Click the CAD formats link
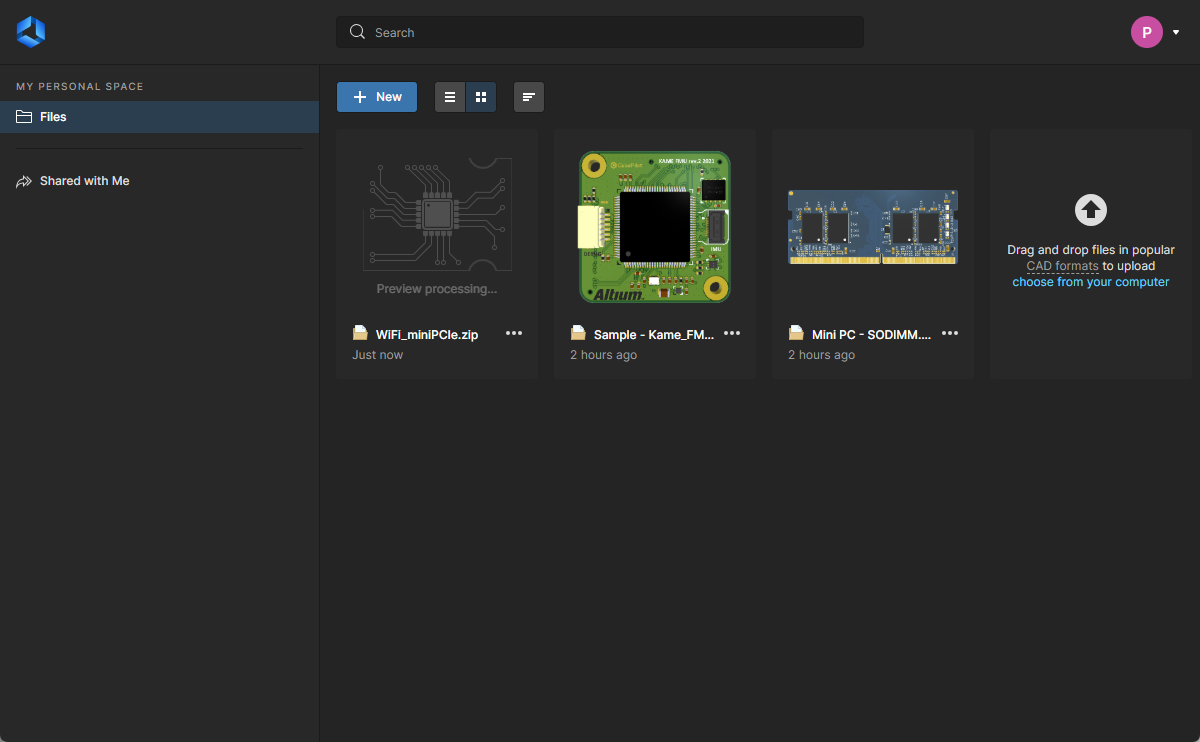Viewport: 1200px width, 742px height. [1062, 266]
